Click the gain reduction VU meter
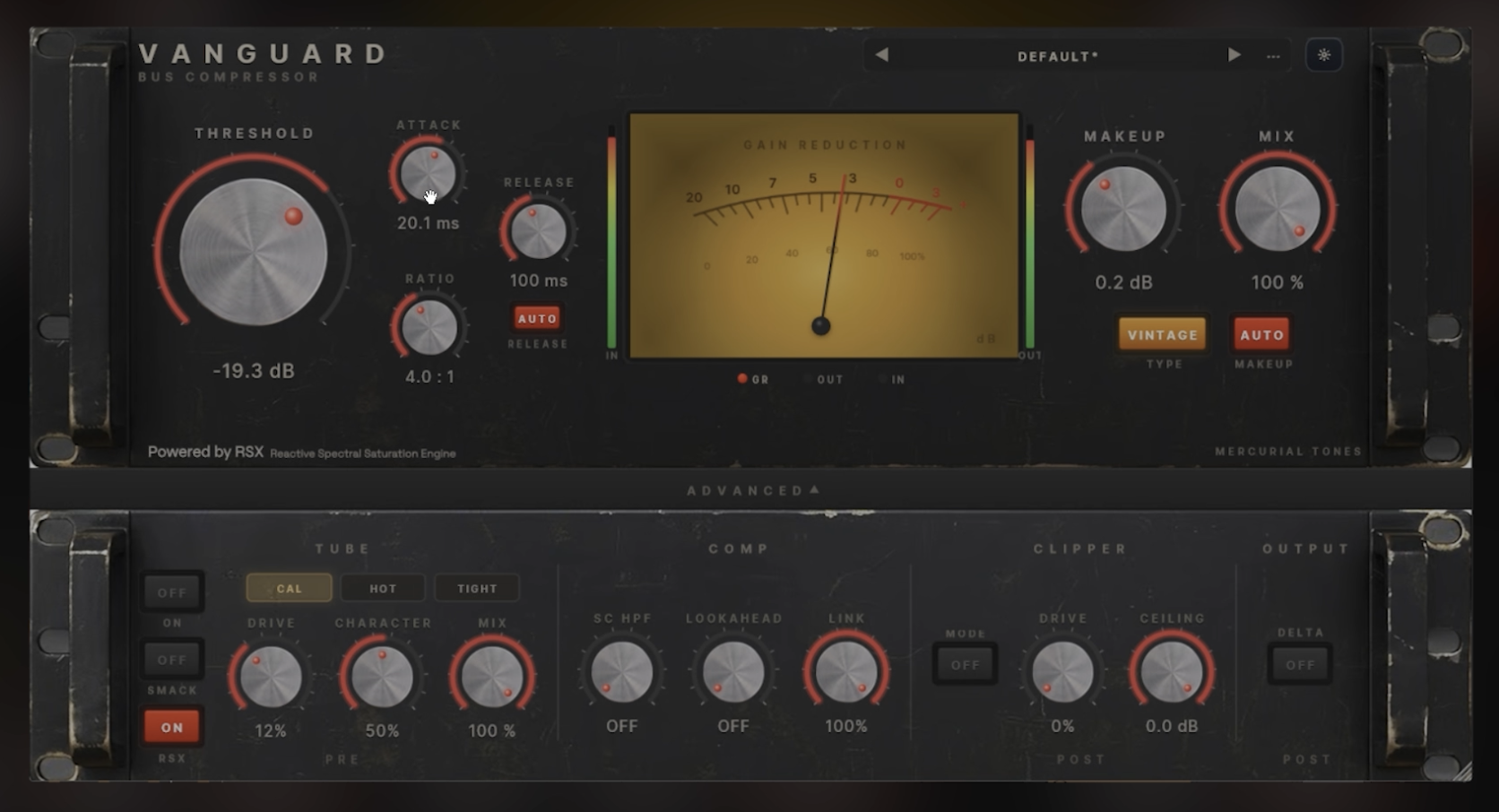 tap(824, 236)
